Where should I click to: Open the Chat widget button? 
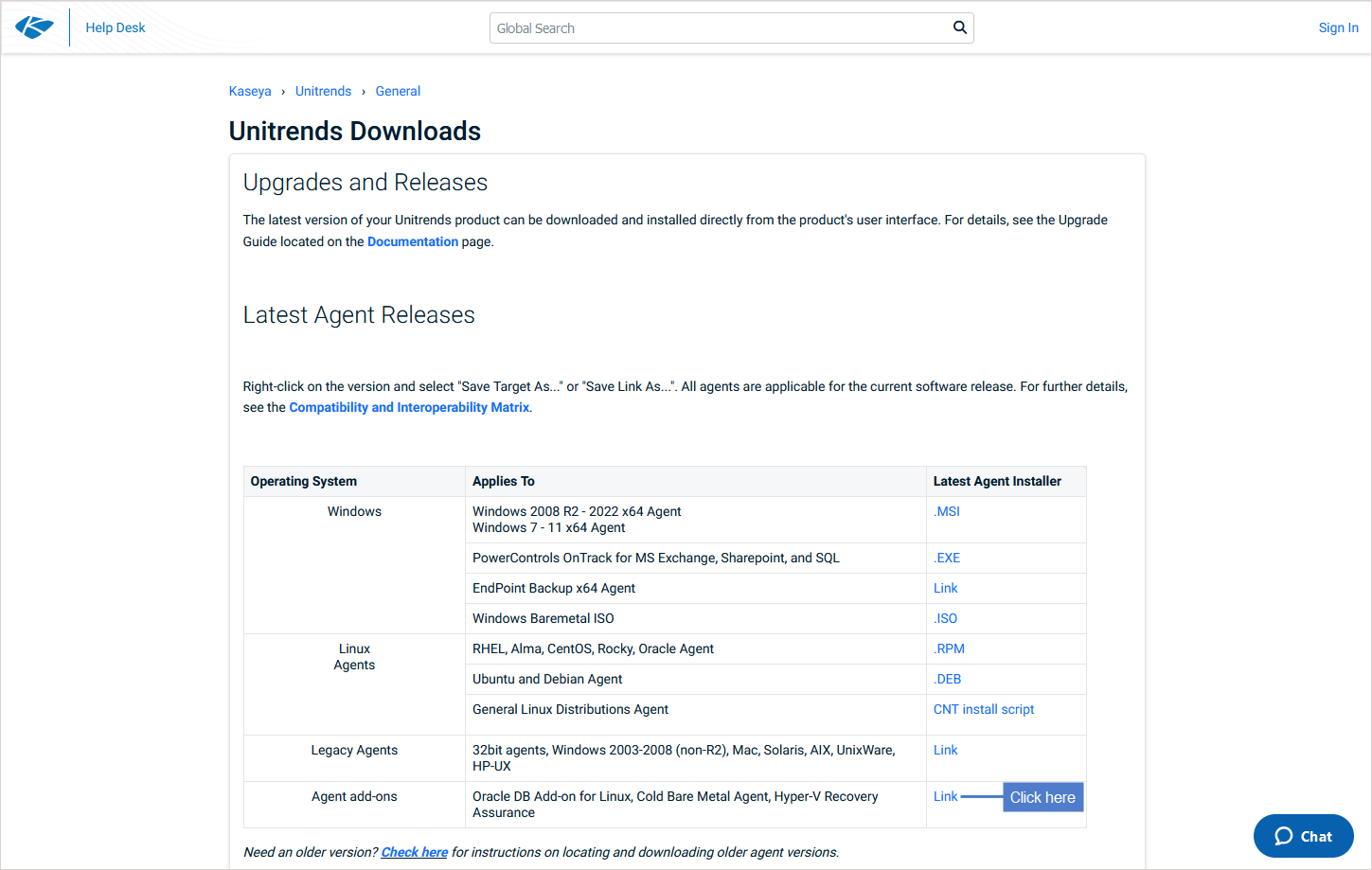coord(1303,836)
